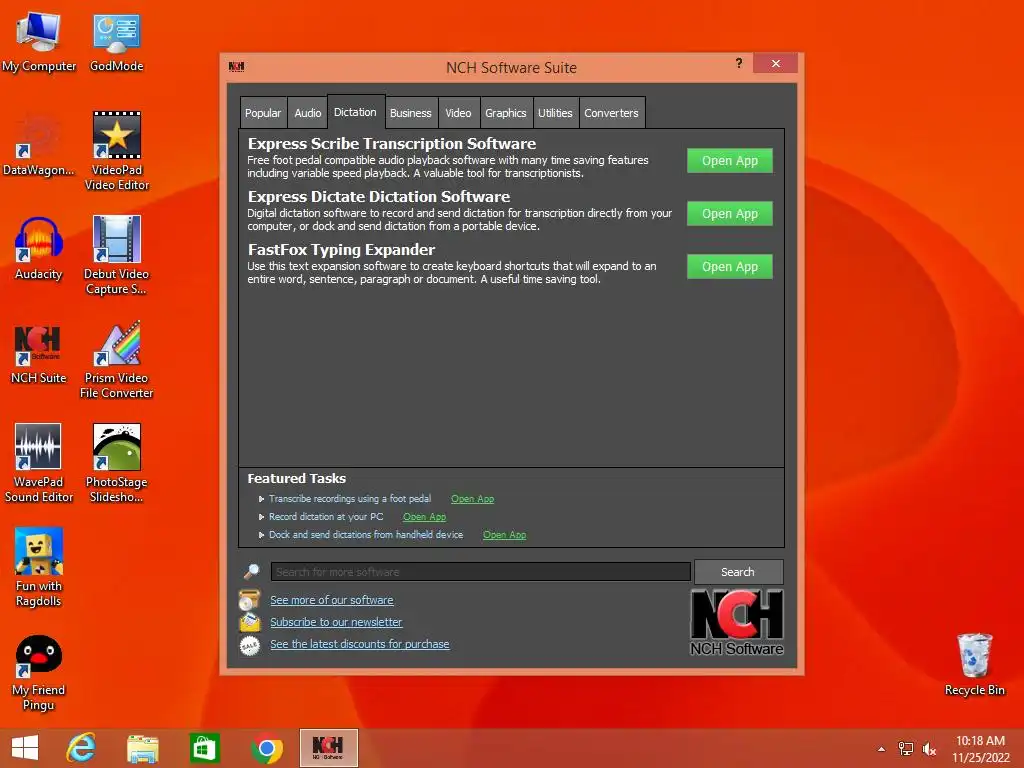Click 'Transcribe recordings using a foot pedal'

pos(350,499)
